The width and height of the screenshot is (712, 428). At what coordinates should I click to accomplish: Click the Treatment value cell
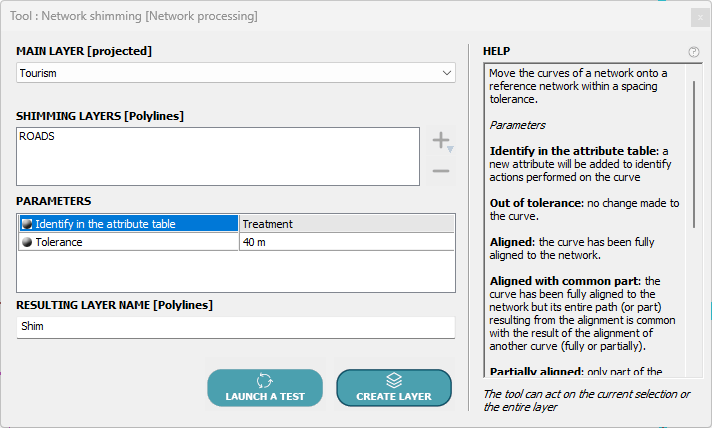click(x=346, y=224)
